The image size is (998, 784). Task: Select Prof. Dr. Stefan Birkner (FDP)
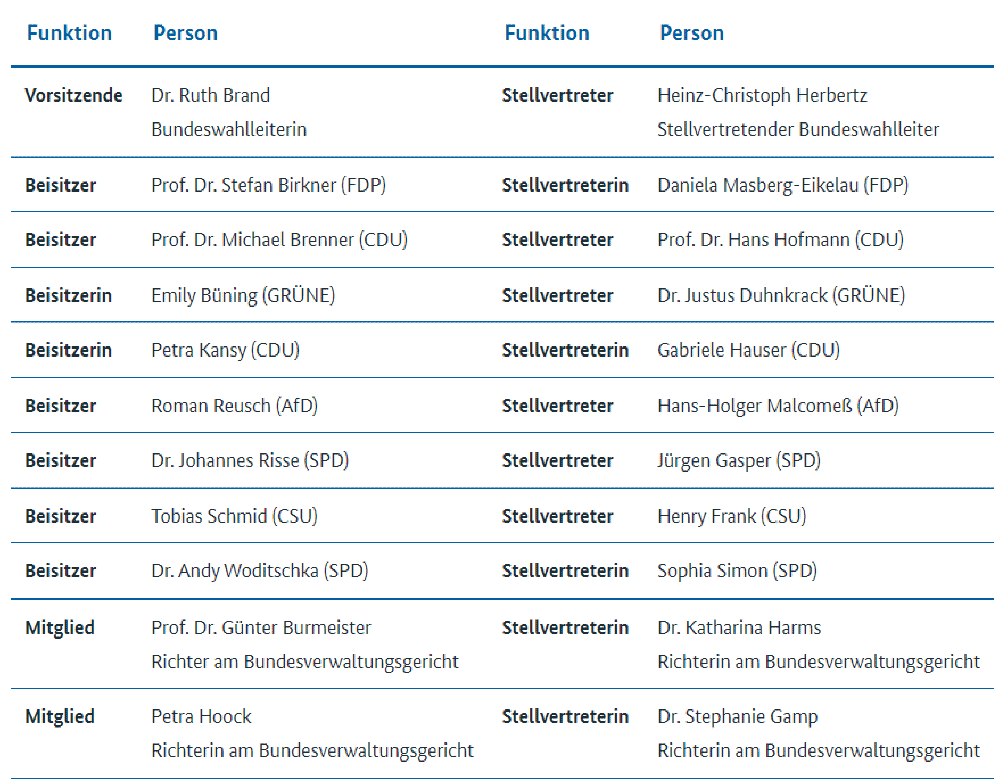(269, 185)
